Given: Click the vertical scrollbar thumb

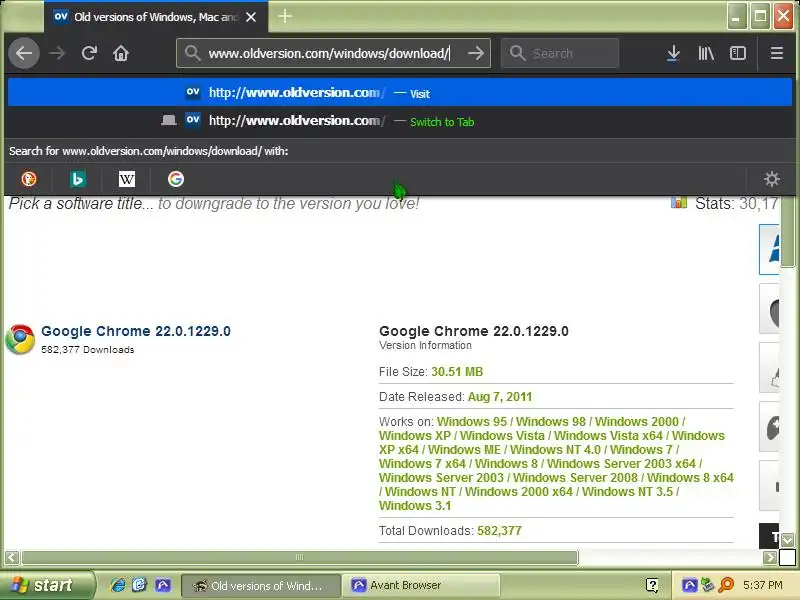Looking at the screenshot, I should click(787, 232).
